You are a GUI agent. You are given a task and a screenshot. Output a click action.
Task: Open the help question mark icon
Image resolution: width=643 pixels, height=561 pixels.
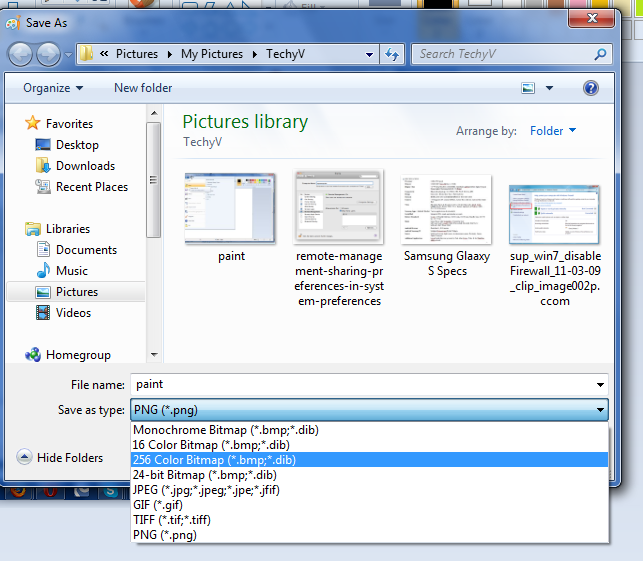pos(591,88)
